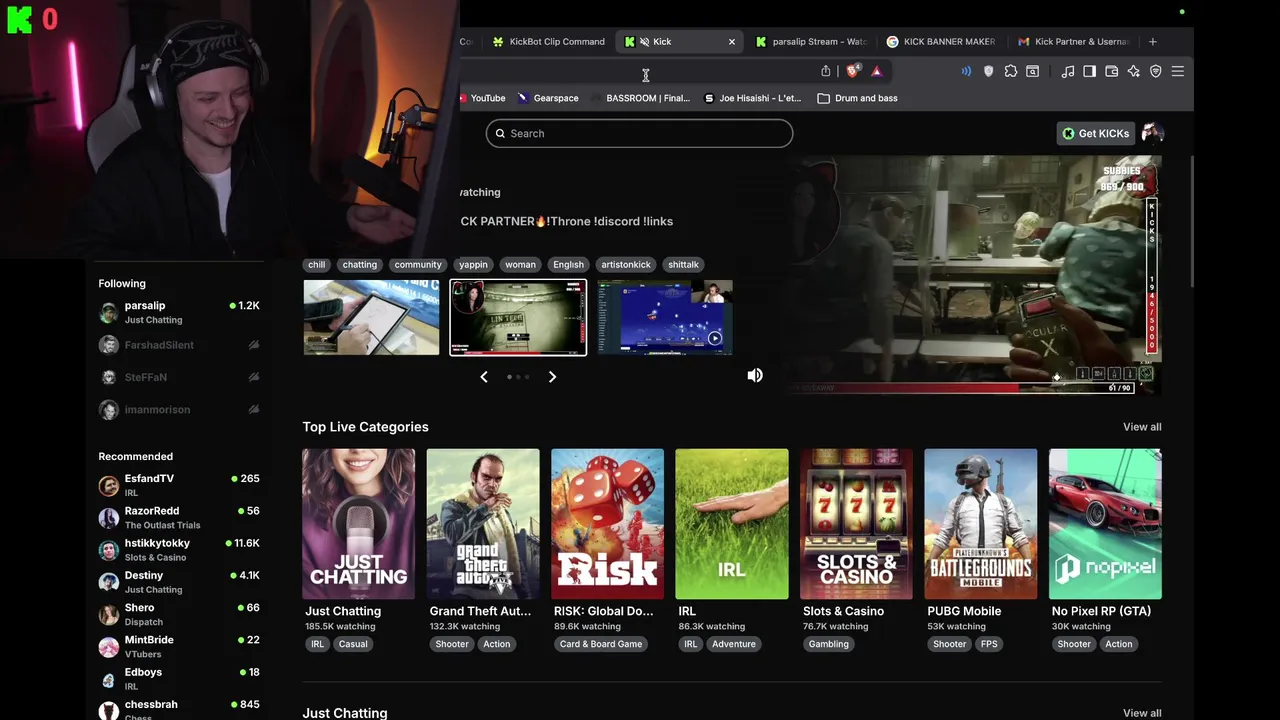1280x720 pixels.
Task: Open a new browser tab with plus
Action: click(1153, 41)
